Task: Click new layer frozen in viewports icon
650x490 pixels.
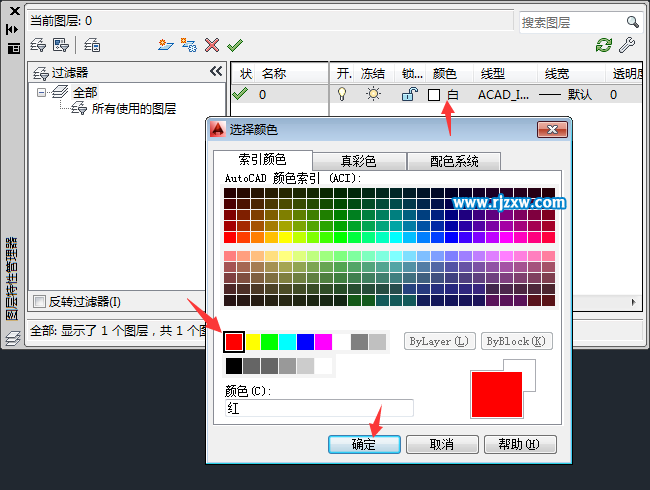Action: click(x=189, y=45)
